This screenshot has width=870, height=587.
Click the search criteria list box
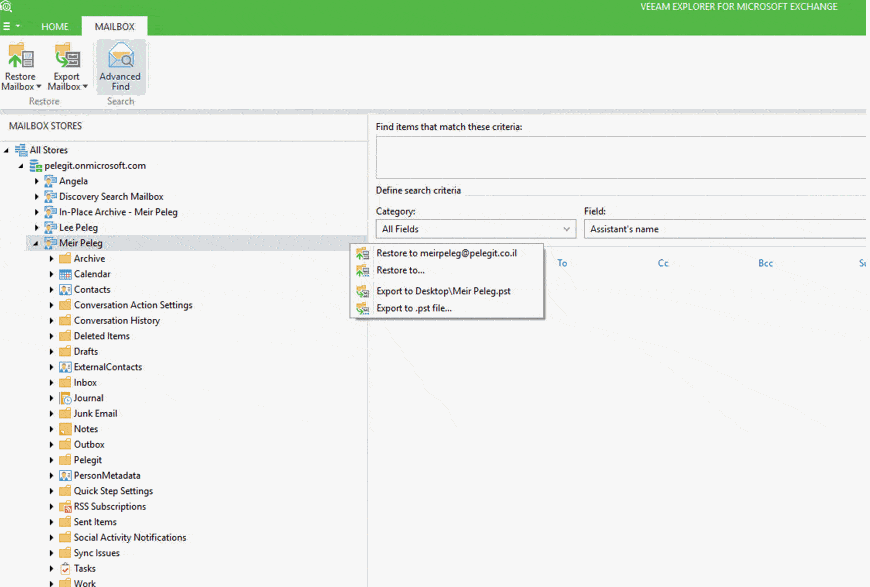[620, 158]
